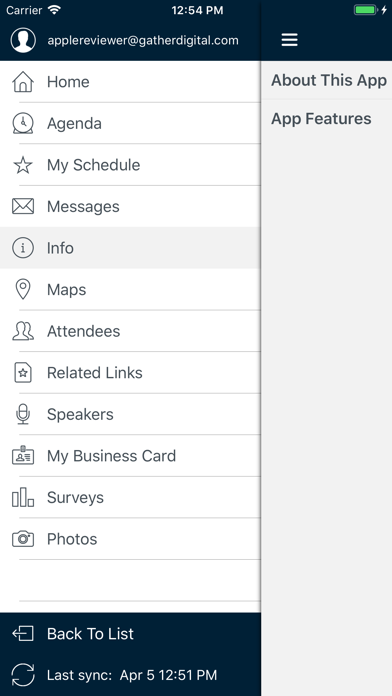392x696 pixels.
Task: Click the Surveys bar chart icon
Action: 23,497
